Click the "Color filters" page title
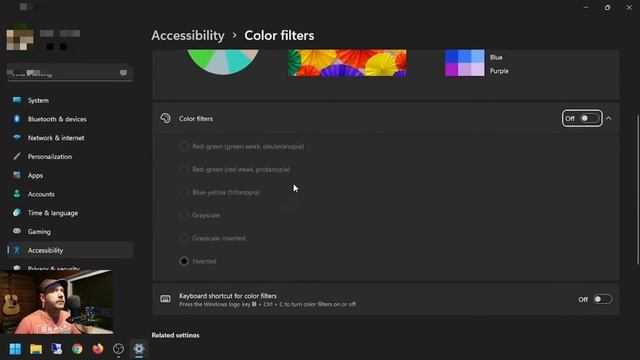 (x=279, y=36)
